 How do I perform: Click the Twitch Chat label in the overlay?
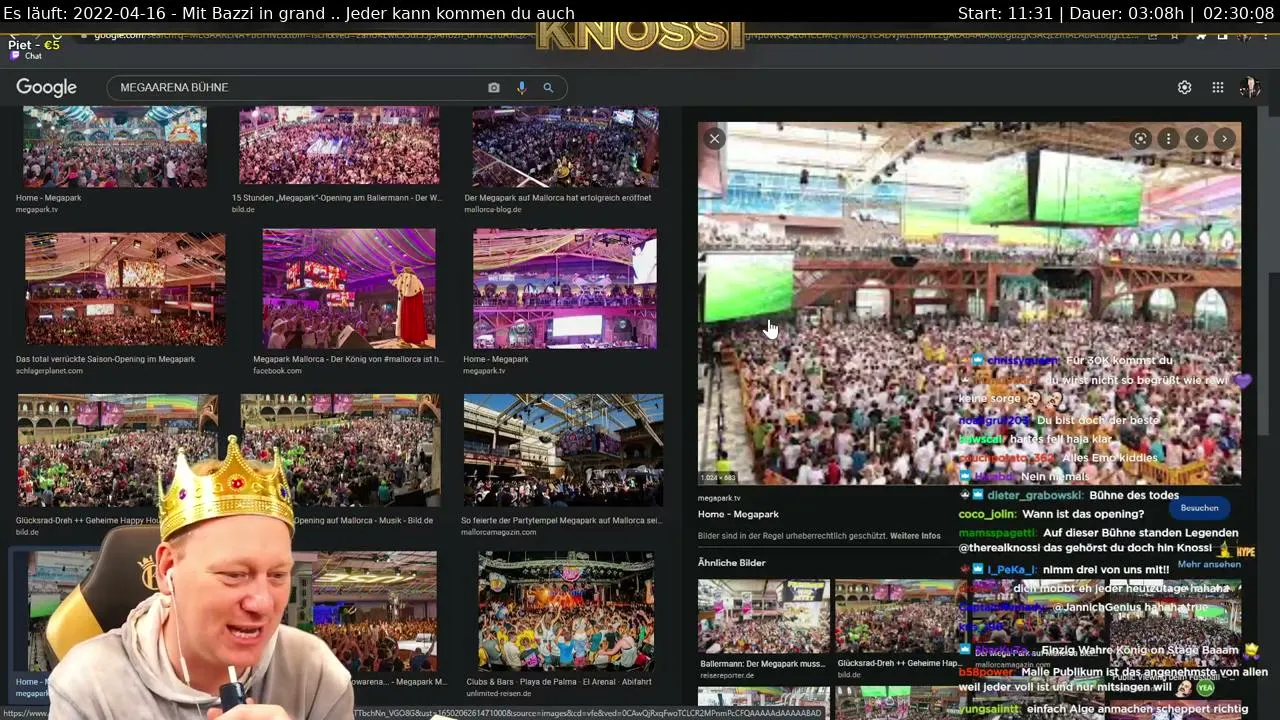(x=27, y=56)
